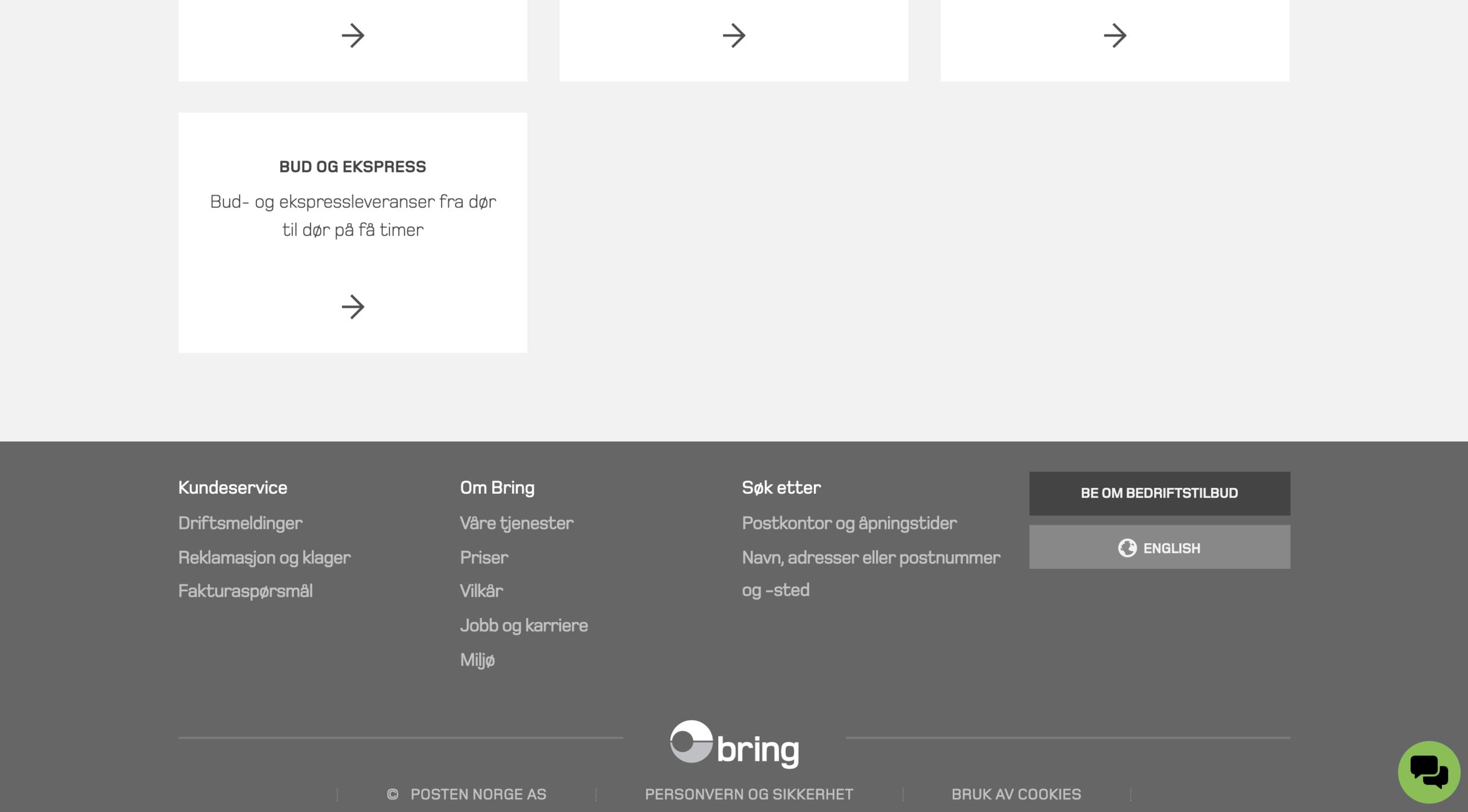Read Personvern og sikkerhet policy
The image size is (1468, 812).
[x=748, y=795]
